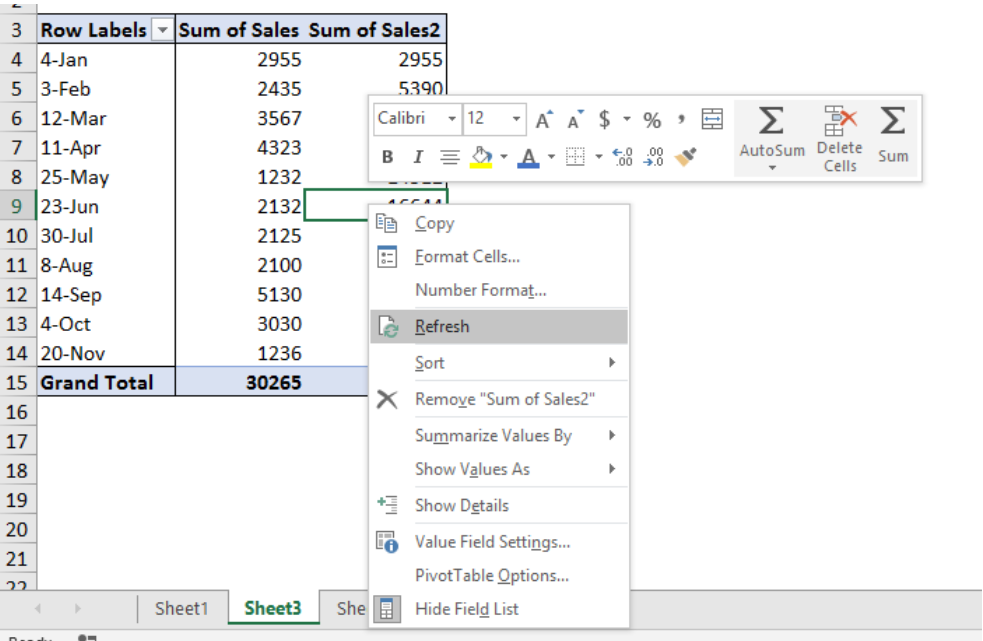Open Value Field Settings dialog

pyautogui.click(x=500, y=542)
